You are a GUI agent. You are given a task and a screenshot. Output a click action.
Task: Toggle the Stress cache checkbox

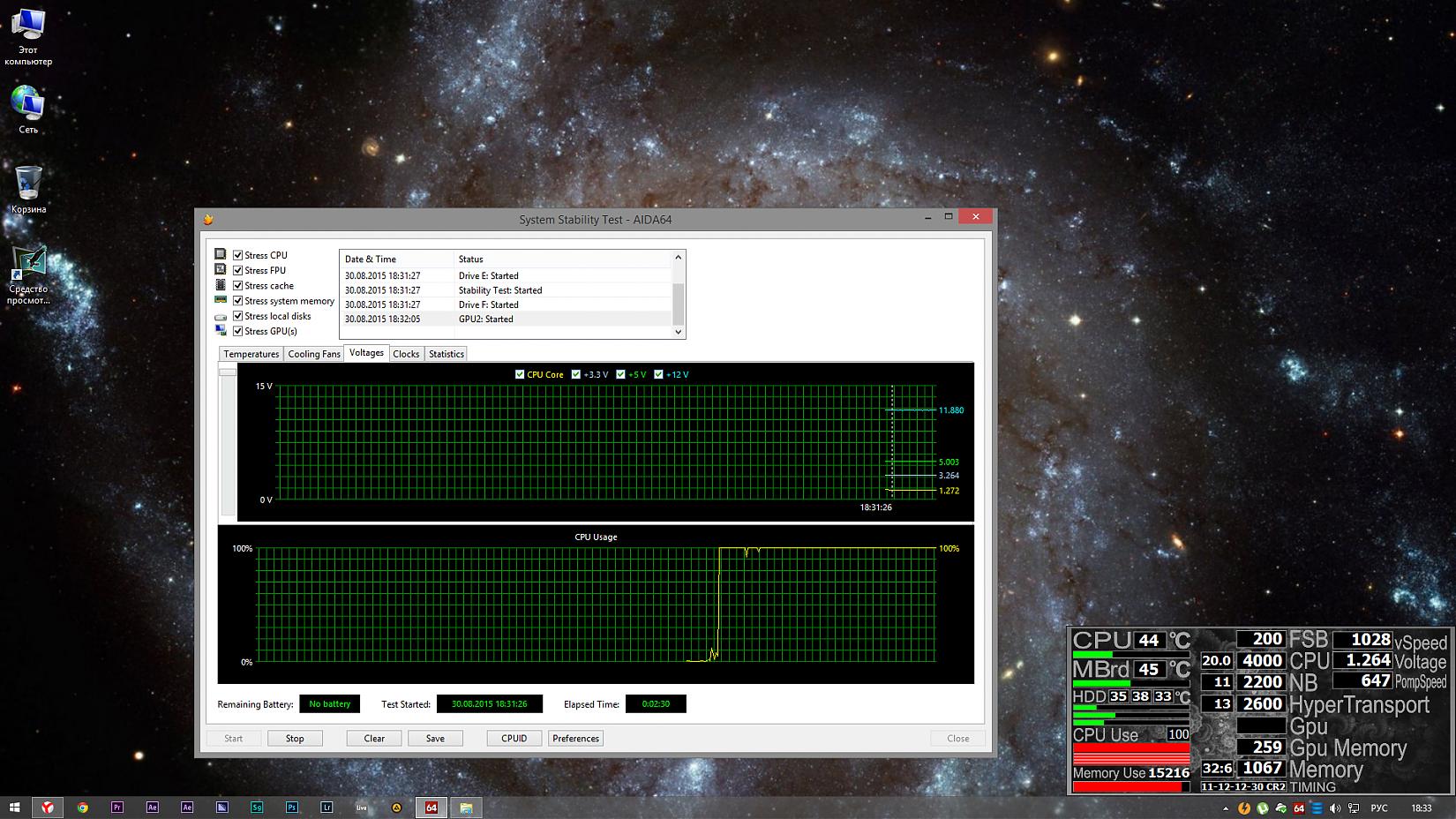(x=237, y=285)
